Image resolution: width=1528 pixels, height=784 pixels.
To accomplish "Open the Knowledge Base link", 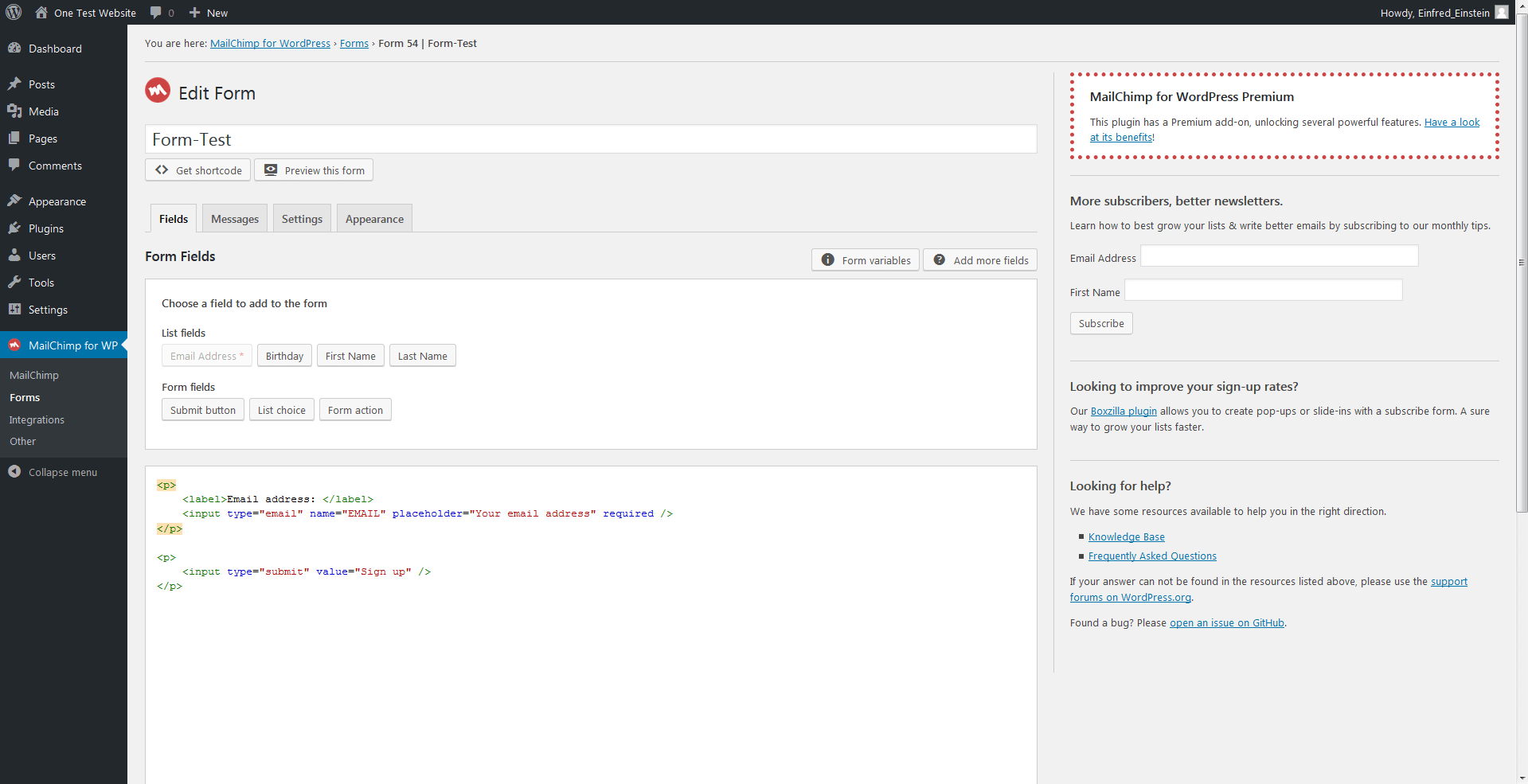I will pos(1126,537).
